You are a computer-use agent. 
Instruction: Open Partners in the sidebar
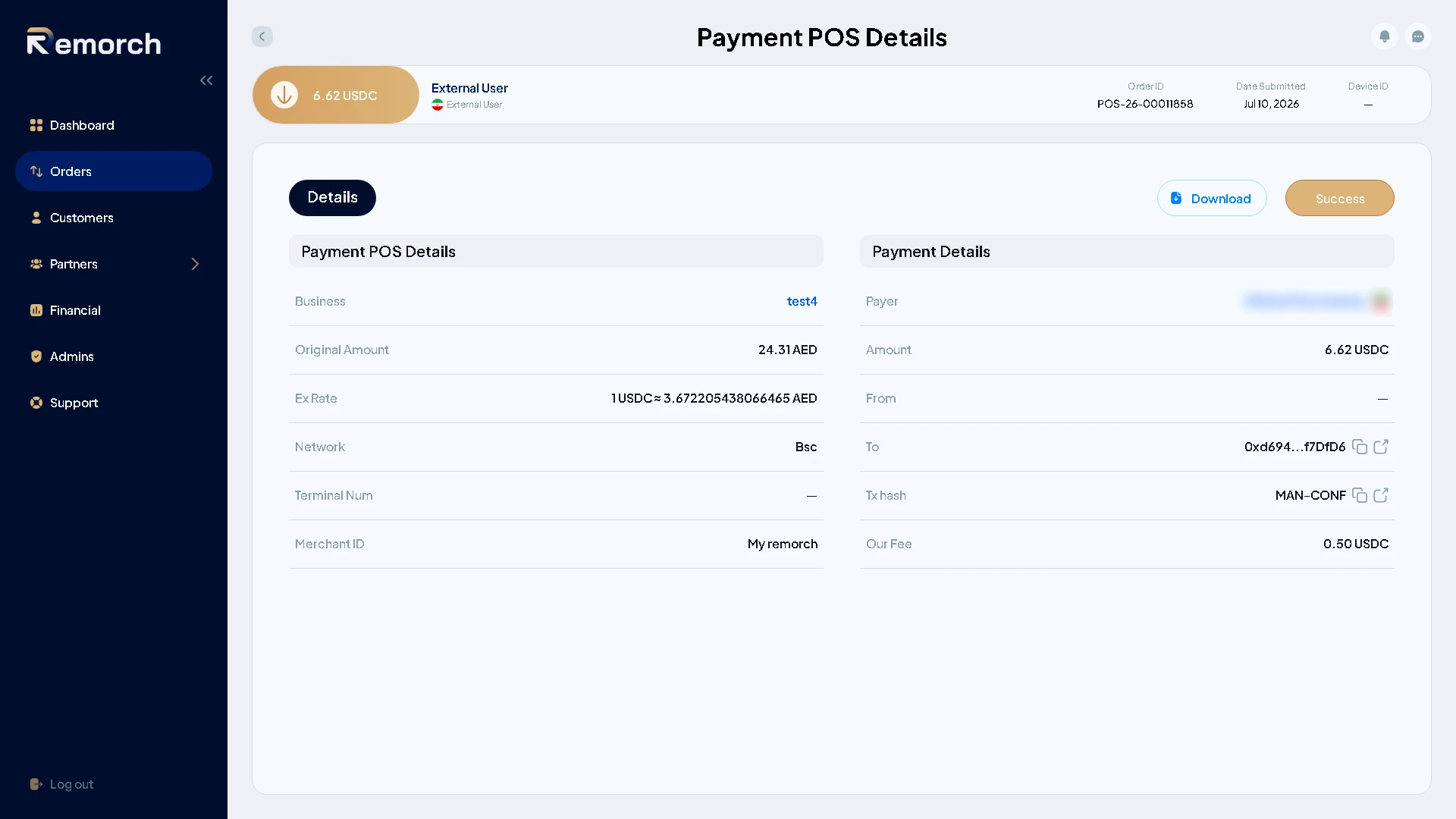tap(114, 264)
